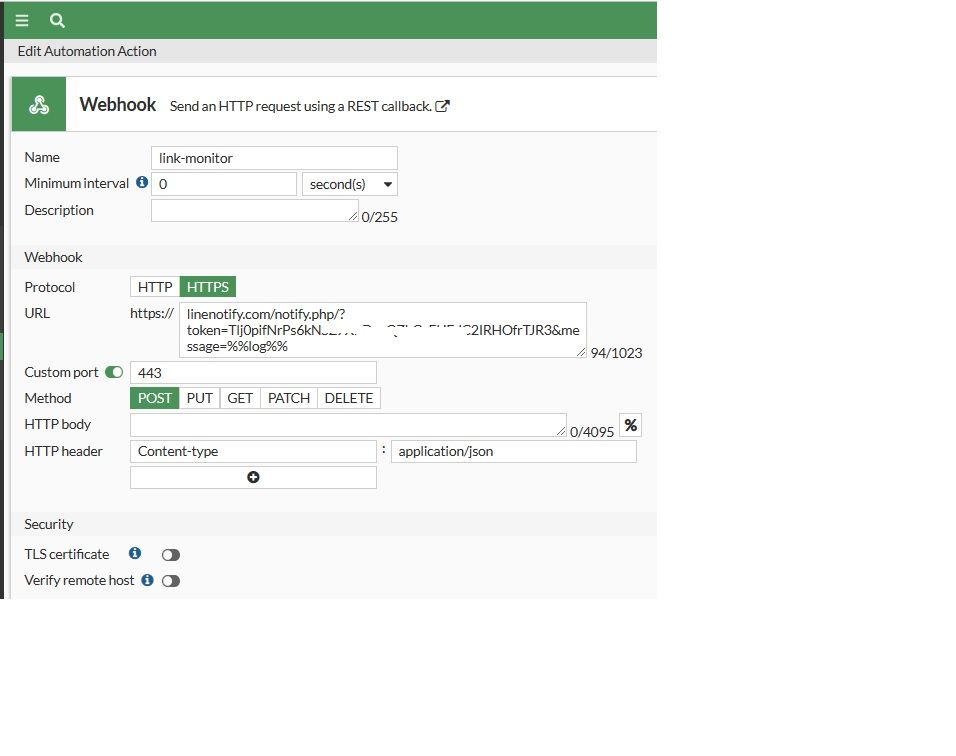The width and height of the screenshot is (956, 756).
Task: Choose the PATCH method
Action: click(x=289, y=398)
